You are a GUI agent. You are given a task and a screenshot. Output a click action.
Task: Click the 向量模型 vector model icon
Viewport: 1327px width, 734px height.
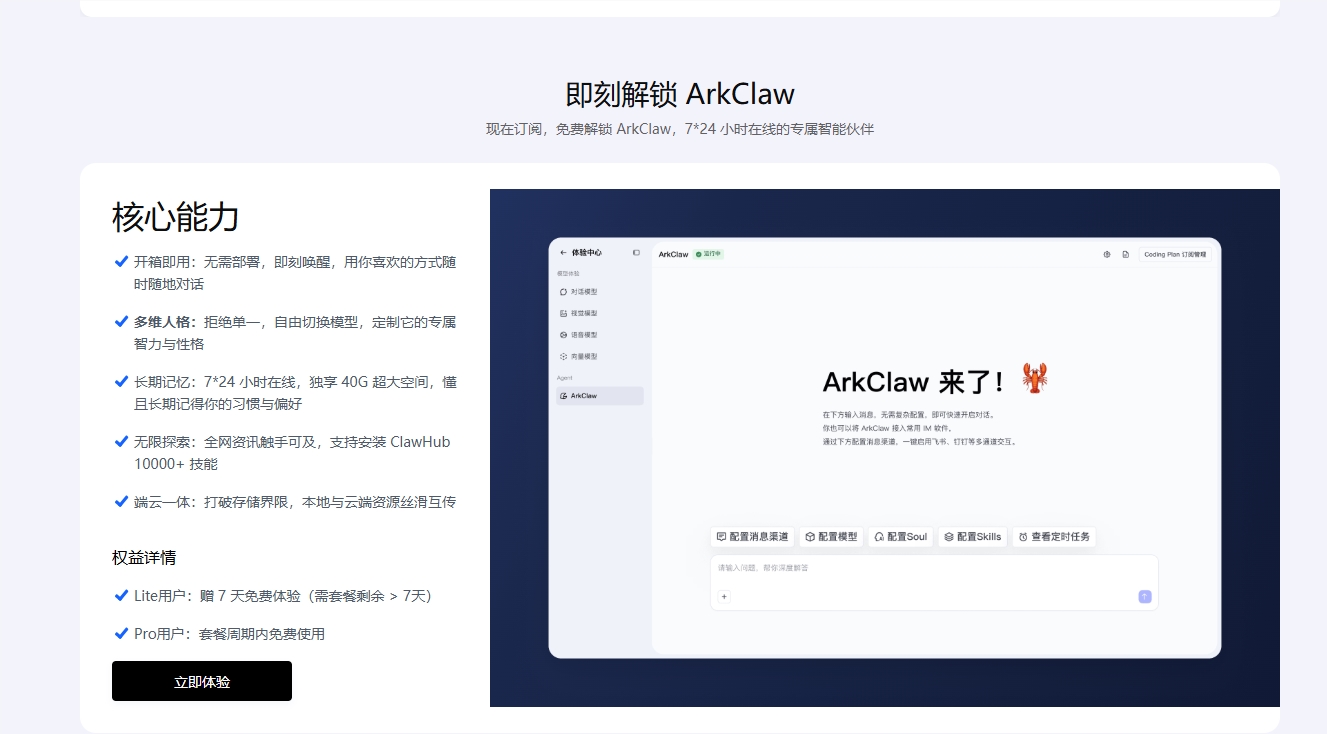(x=563, y=356)
